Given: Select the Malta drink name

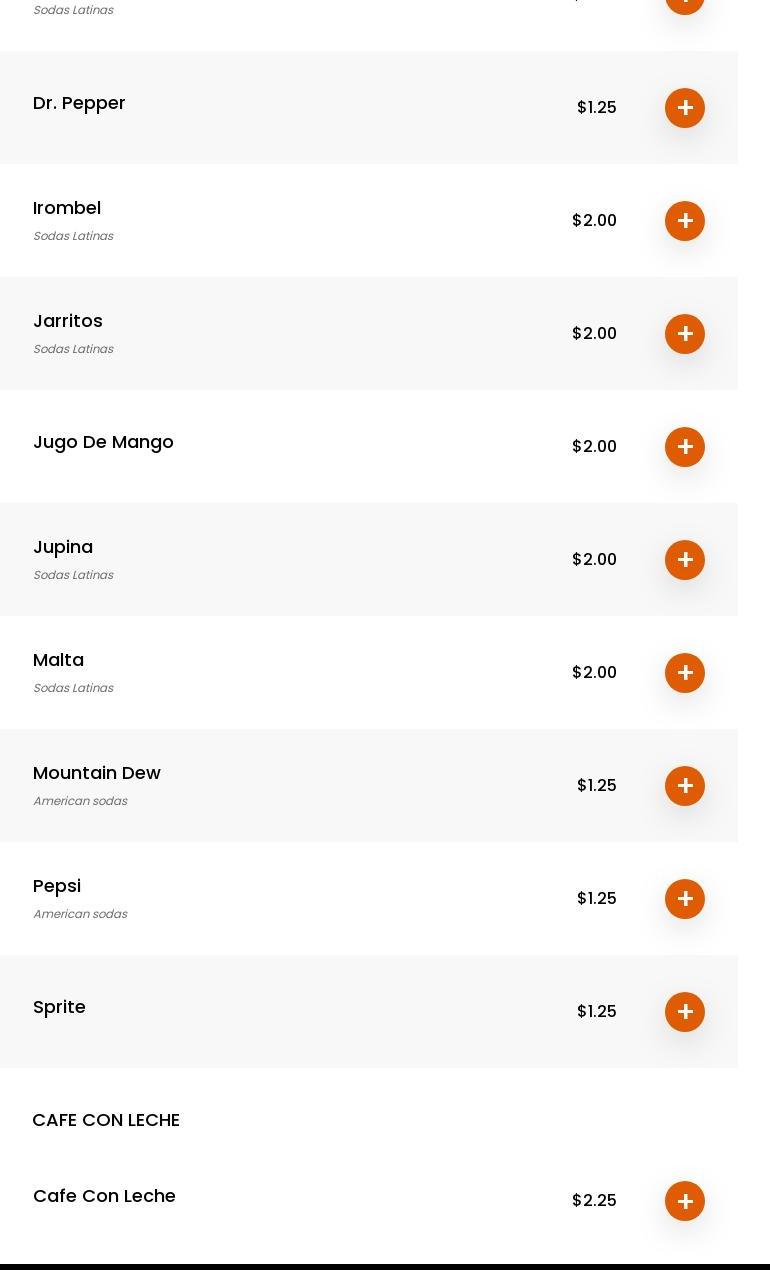Looking at the screenshot, I should click(58, 660).
